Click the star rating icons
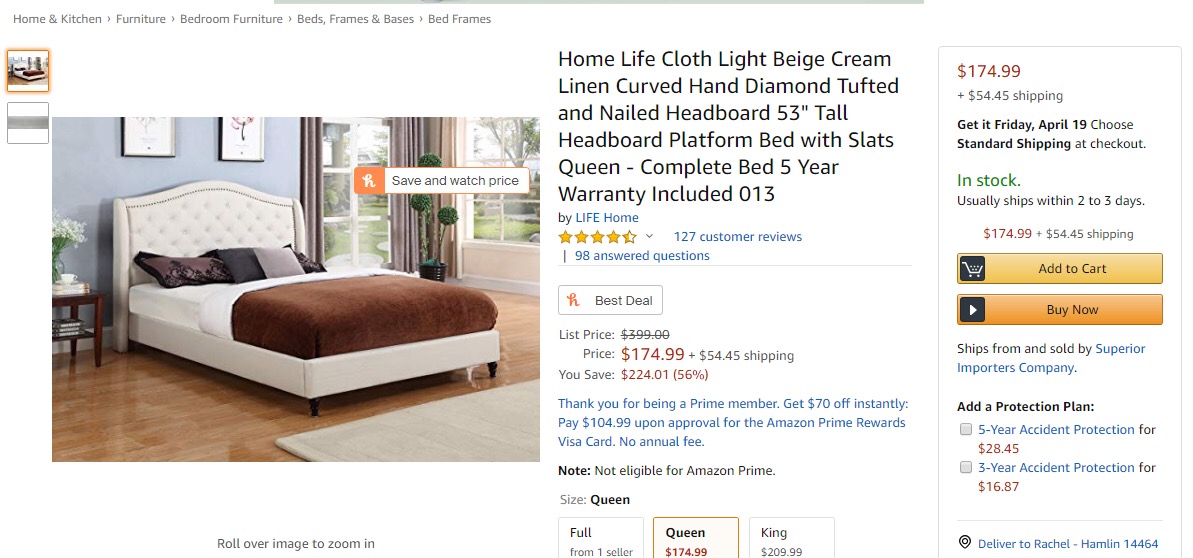 click(x=597, y=237)
